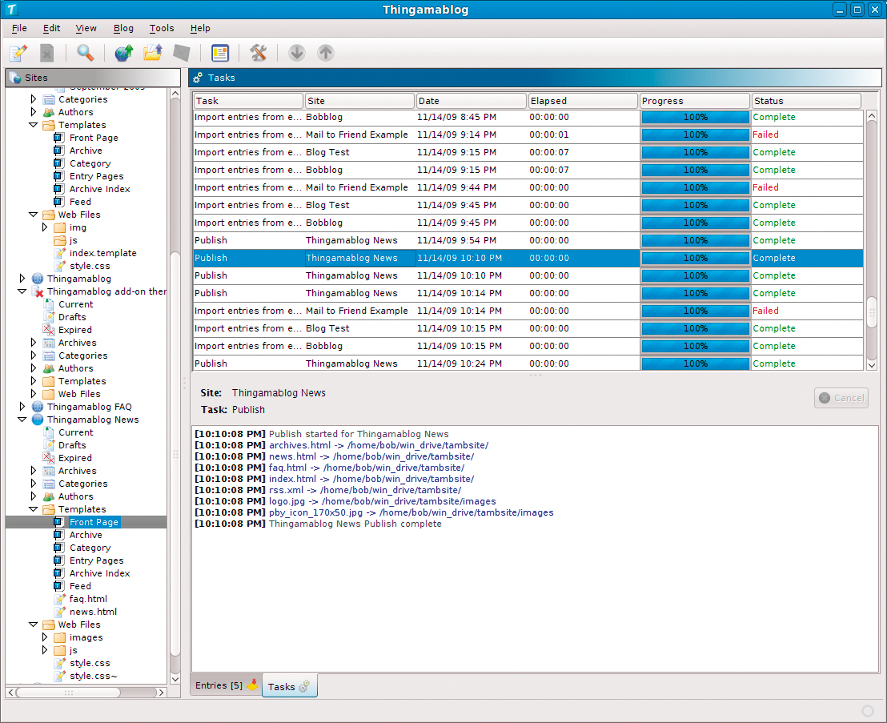Click the images folder icon
The width and height of the screenshot is (887, 723).
tap(60, 638)
